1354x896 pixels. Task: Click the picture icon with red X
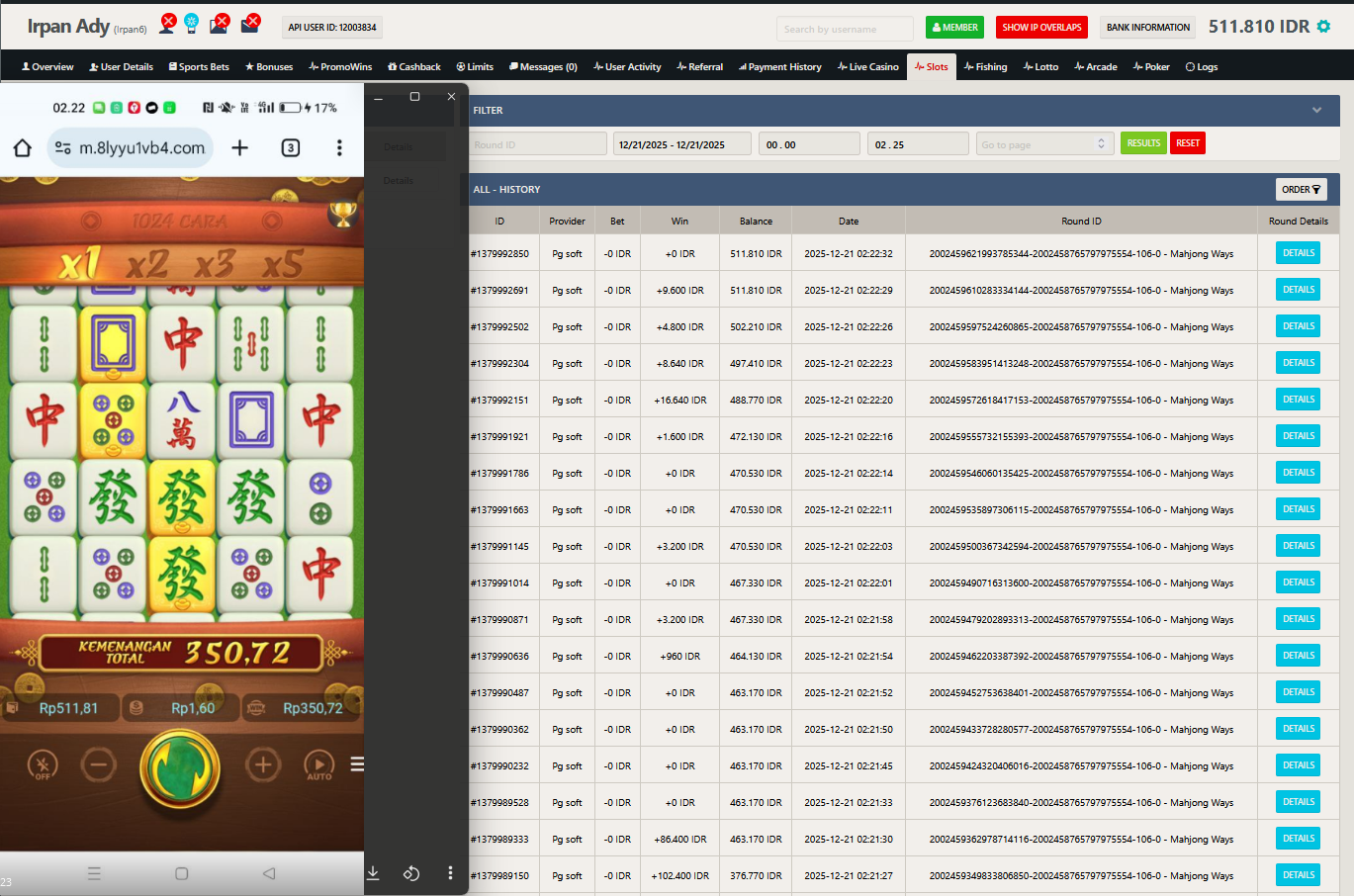click(x=219, y=24)
